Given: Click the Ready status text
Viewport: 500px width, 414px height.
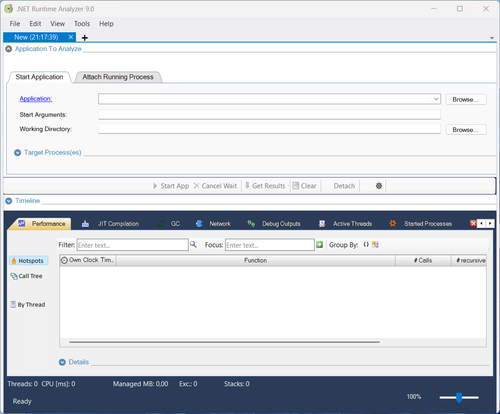Looking at the screenshot, I should 22,401.
